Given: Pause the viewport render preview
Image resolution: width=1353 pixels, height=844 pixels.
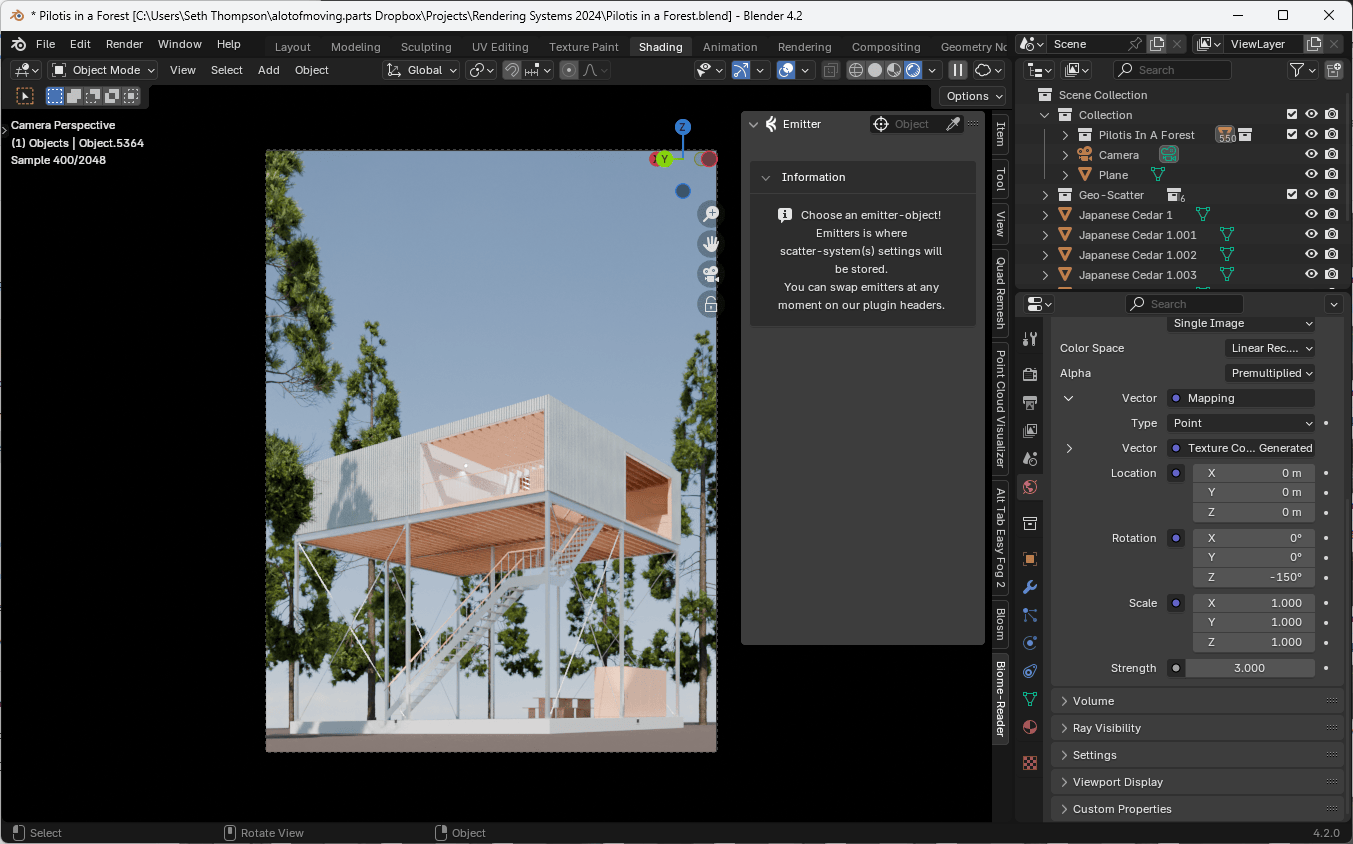Looking at the screenshot, I should (957, 70).
